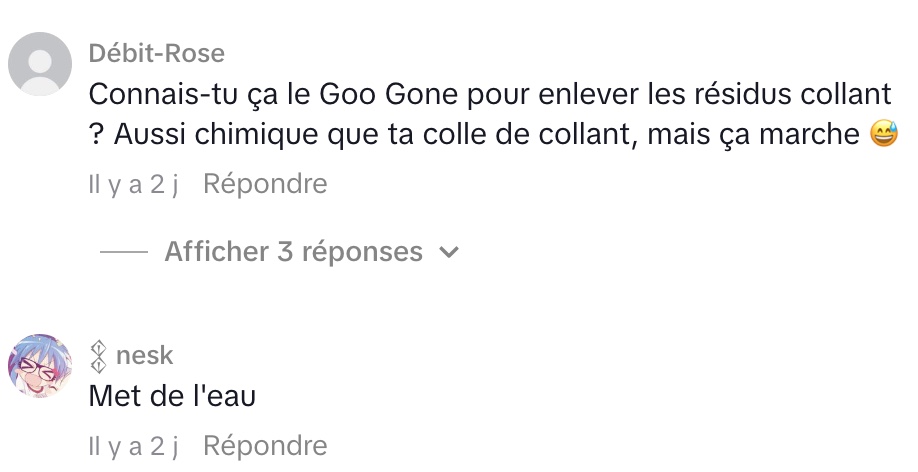Reply to Débit-Rose's comment via Répondre

tap(265, 184)
